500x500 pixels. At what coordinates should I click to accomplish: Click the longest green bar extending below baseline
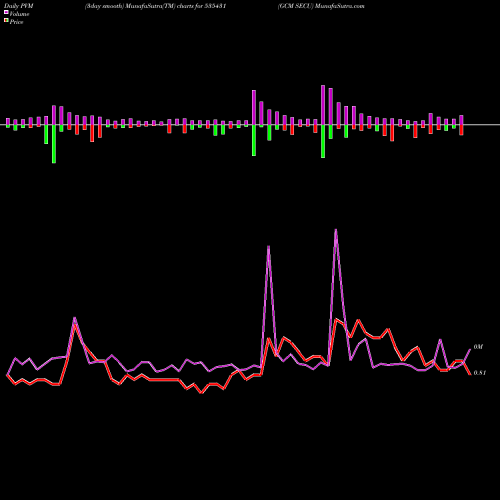click(x=54, y=144)
